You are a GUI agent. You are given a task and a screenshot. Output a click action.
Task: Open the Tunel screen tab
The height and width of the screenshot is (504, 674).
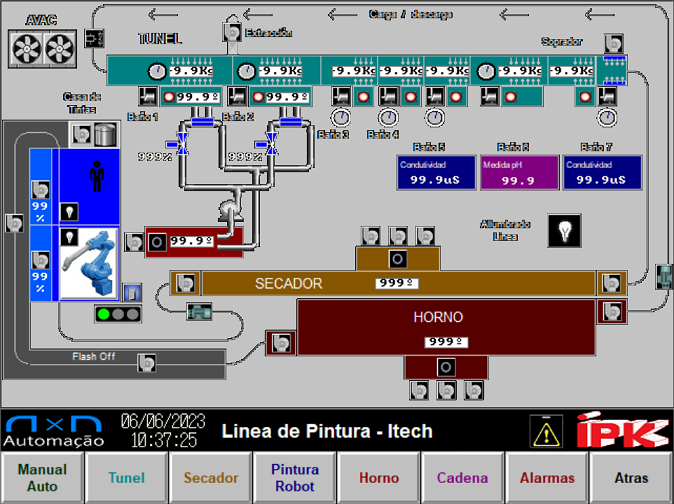click(x=126, y=478)
